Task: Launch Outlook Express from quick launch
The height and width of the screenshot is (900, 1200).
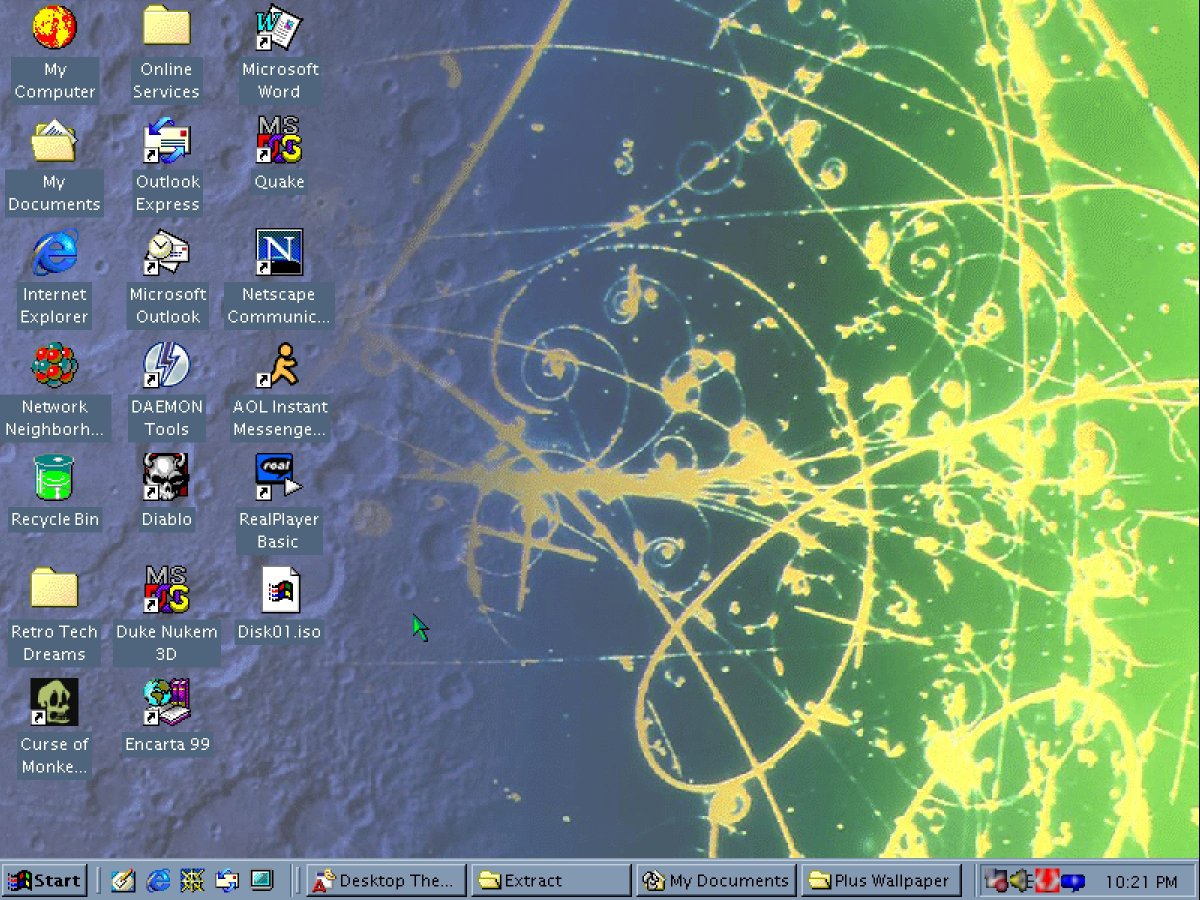Action: [x=227, y=881]
